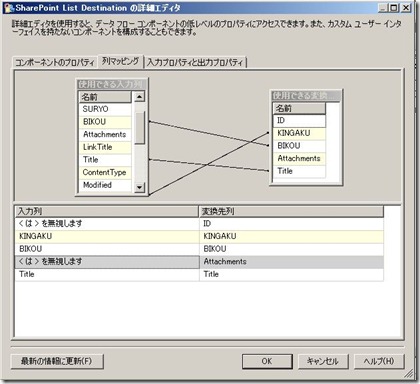Maximize the advanced editor dialog

394,8
